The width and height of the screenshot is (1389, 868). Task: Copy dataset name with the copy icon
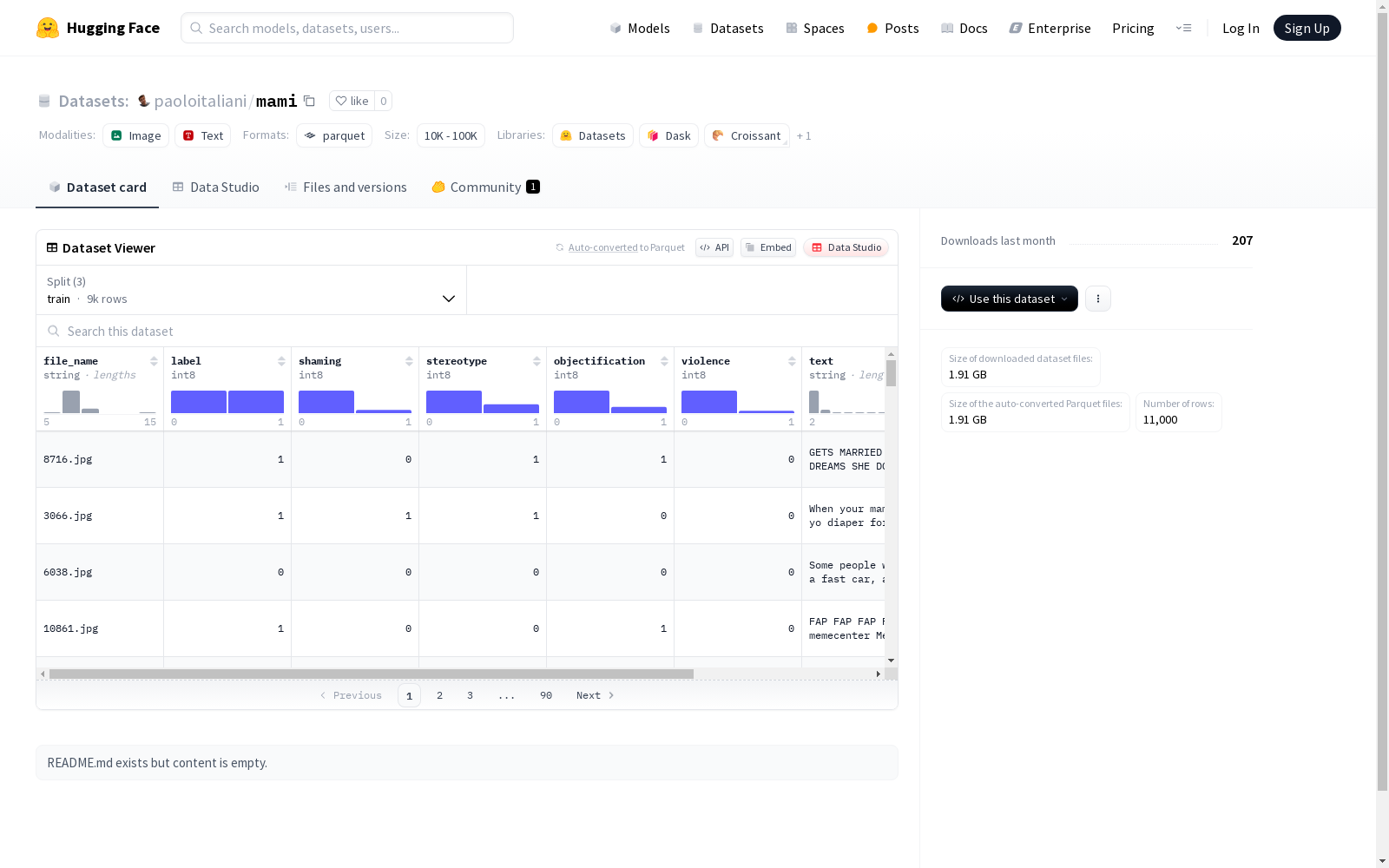[309, 101]
